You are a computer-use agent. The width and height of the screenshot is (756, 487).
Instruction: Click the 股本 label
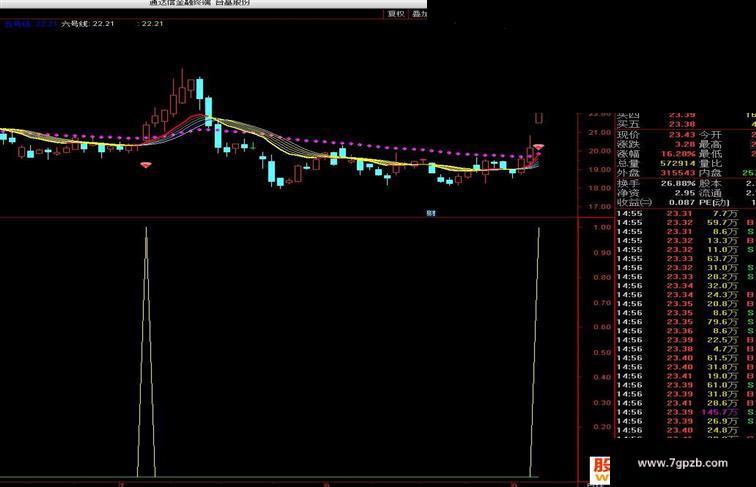pos(710,184)
